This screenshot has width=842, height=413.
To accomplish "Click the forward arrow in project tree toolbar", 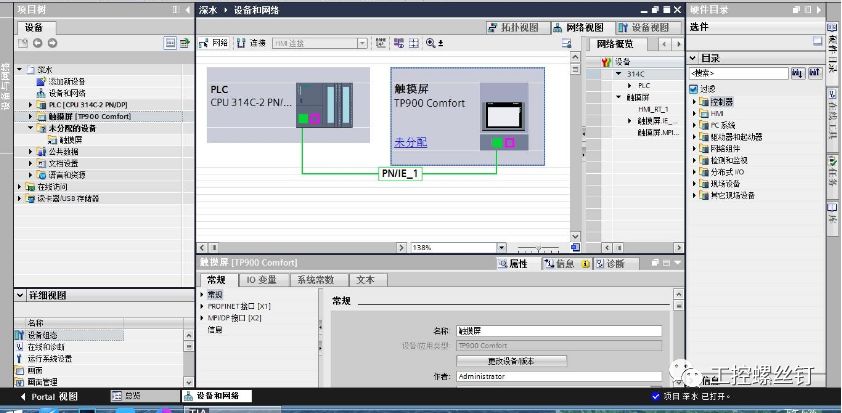I will (x=52, y=44).
